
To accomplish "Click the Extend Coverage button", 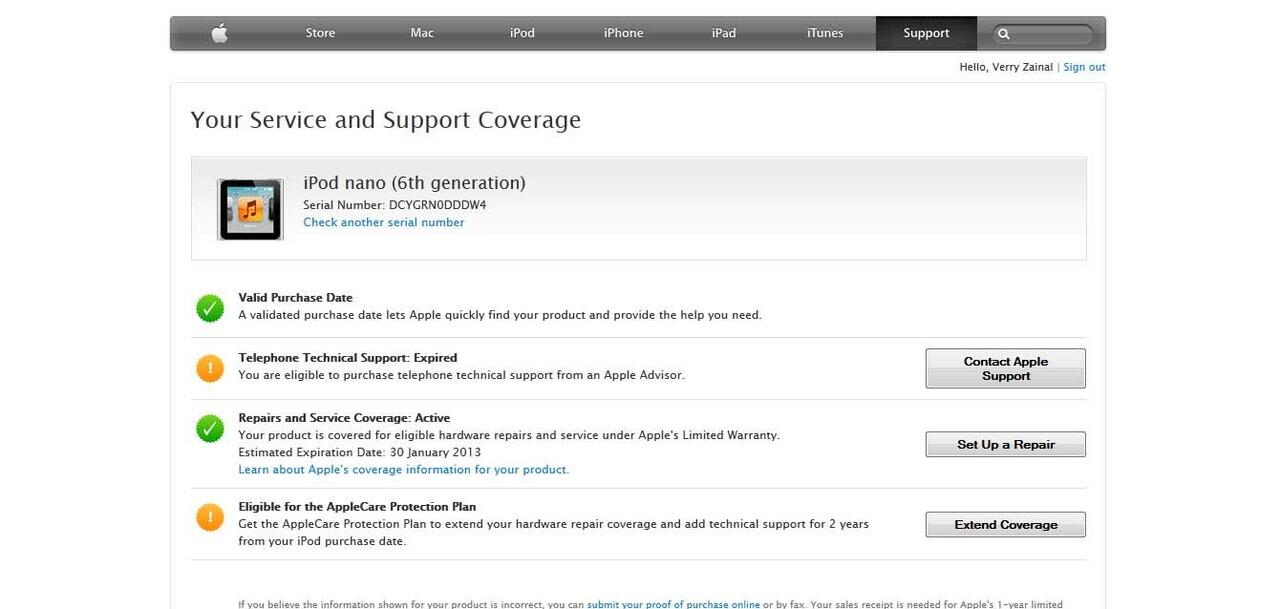I will pos(1005,524).
